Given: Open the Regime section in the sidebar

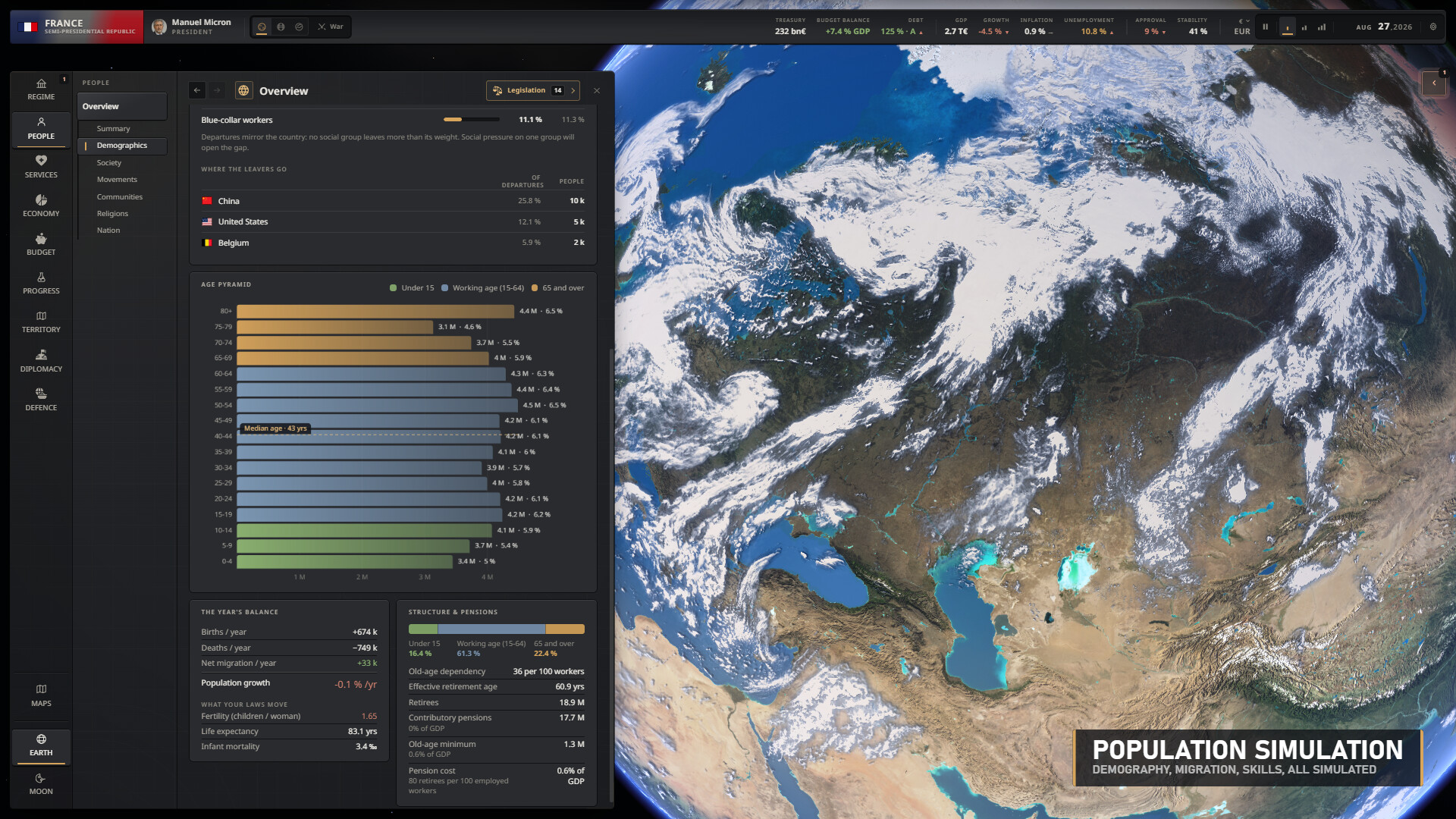Looking at the screenshot, I should [41, 89].
